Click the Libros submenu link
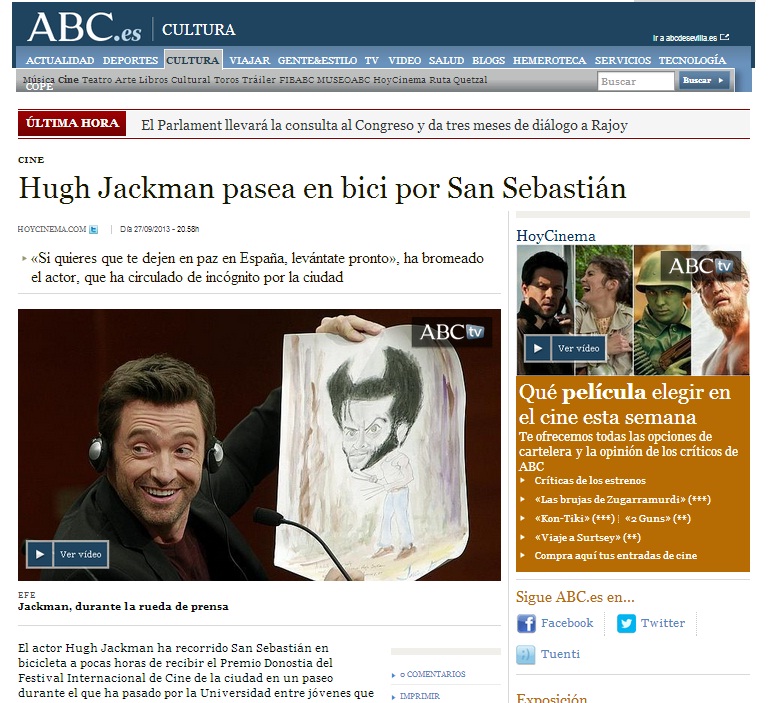This screenshot has height=703, width=779. click(x=153, y=79)
